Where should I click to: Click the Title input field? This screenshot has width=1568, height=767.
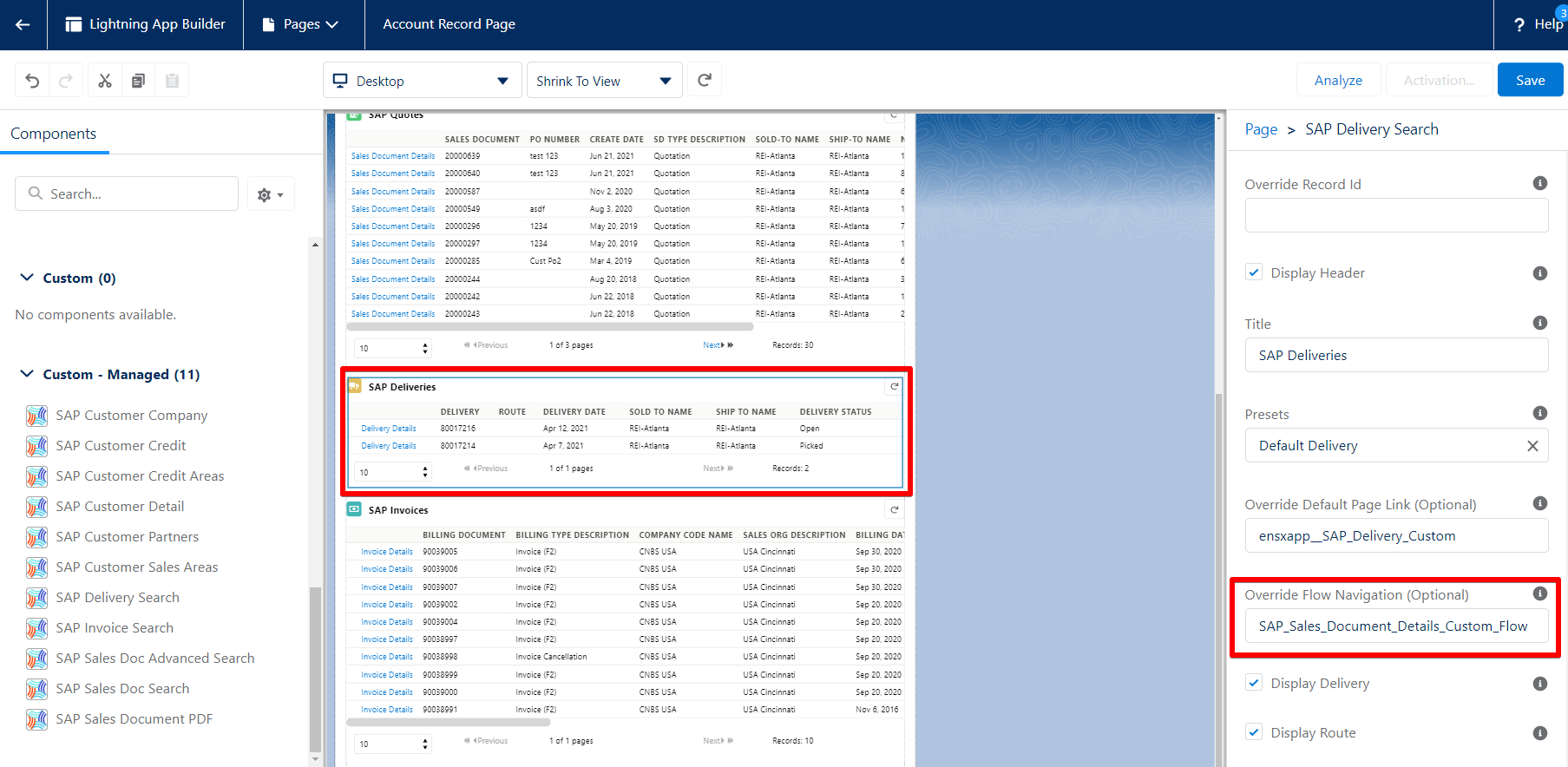point(1396,356)
